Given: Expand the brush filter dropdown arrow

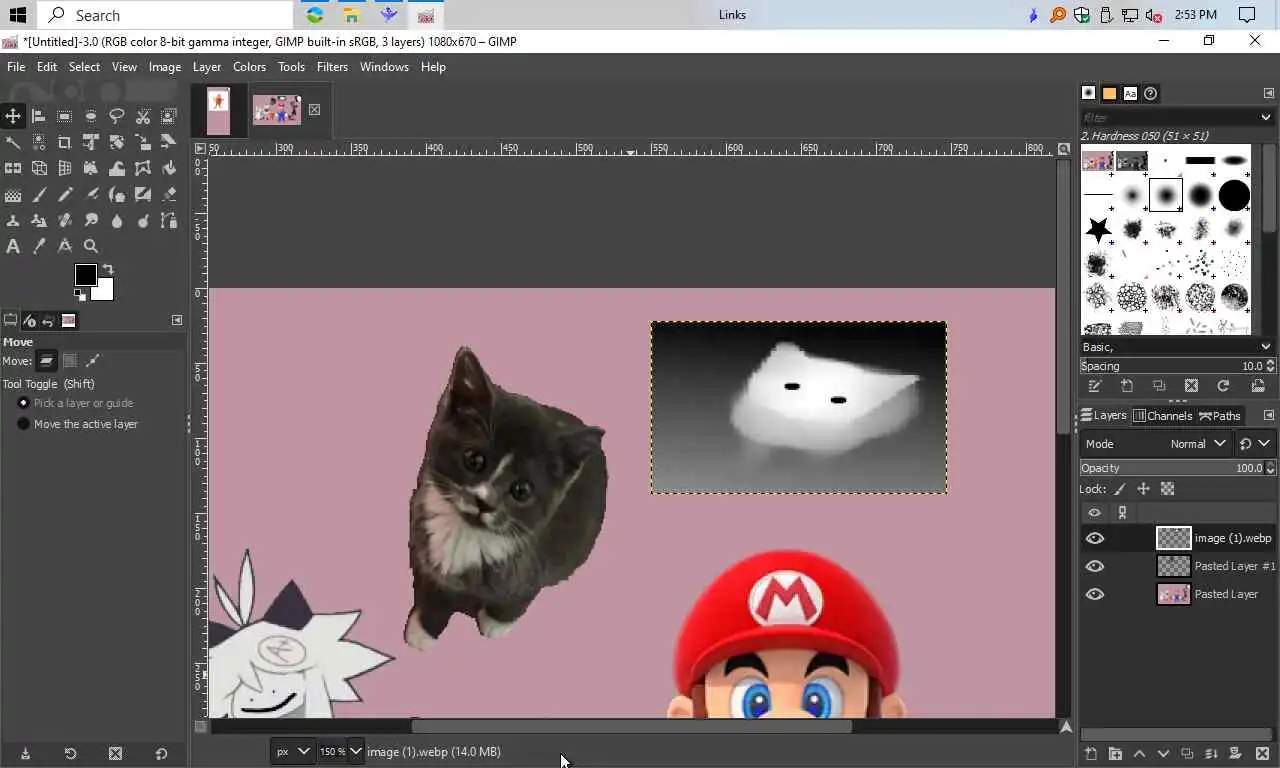Looking at the screenshot, I should point(1266,118).
